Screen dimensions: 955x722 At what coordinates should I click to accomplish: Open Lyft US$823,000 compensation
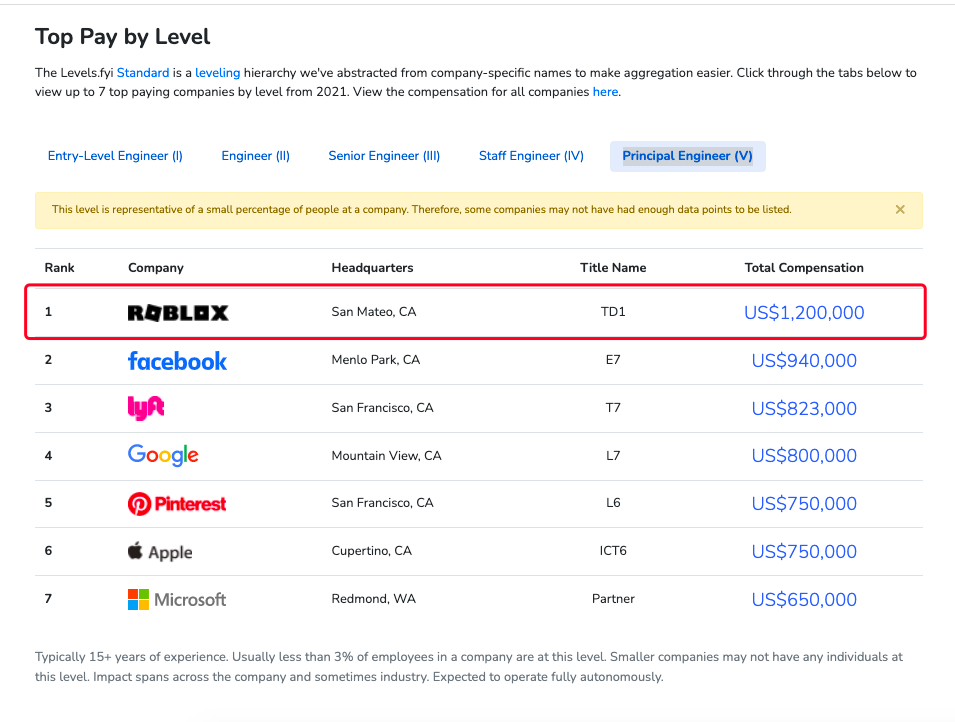[x=804, y=408]
